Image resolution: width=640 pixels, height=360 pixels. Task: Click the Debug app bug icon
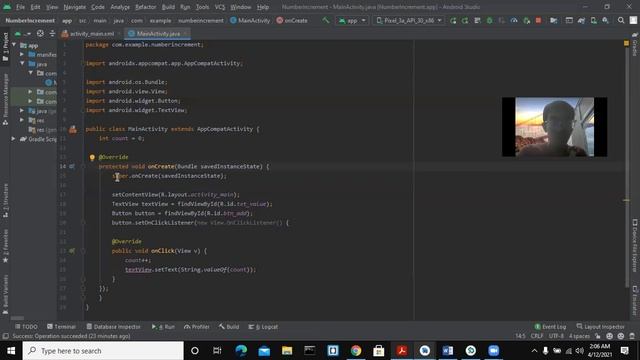(x=489, y=20)
